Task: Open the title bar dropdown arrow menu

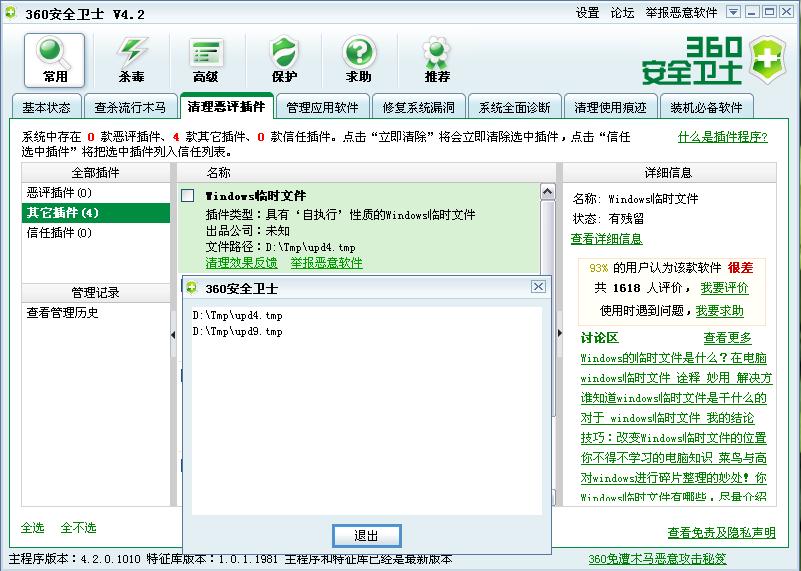Action: tap(733, 12)
